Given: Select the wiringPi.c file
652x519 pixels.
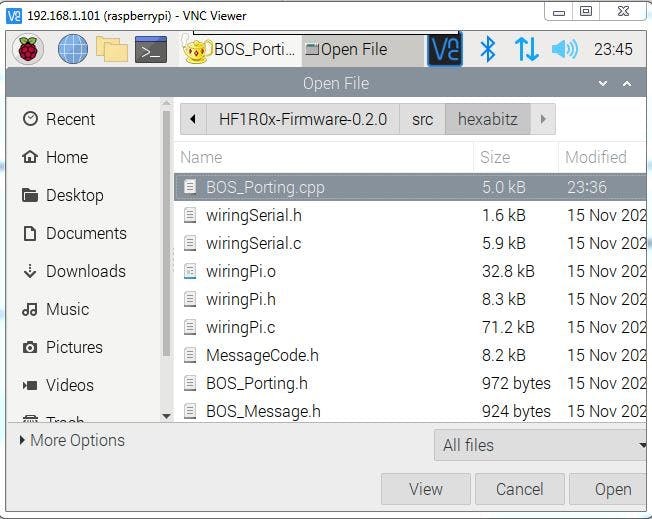Looking at the screenshot, I should (x=240, y=327).
